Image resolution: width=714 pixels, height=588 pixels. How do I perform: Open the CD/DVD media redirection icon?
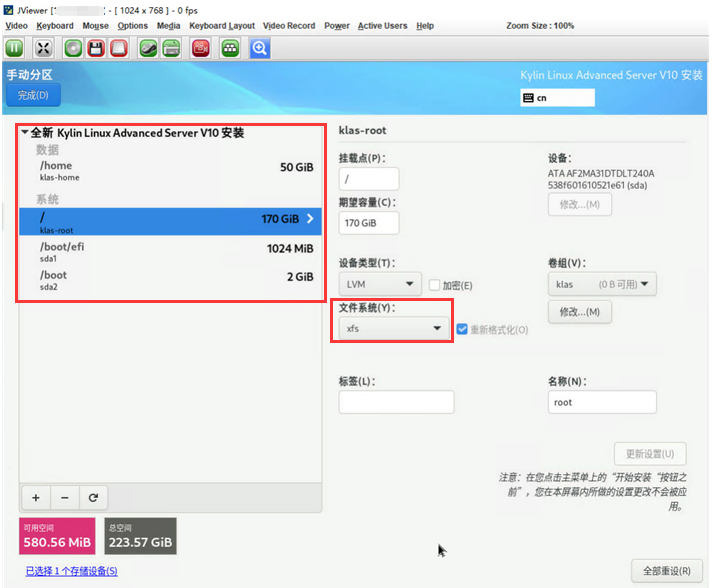point(73,48)
